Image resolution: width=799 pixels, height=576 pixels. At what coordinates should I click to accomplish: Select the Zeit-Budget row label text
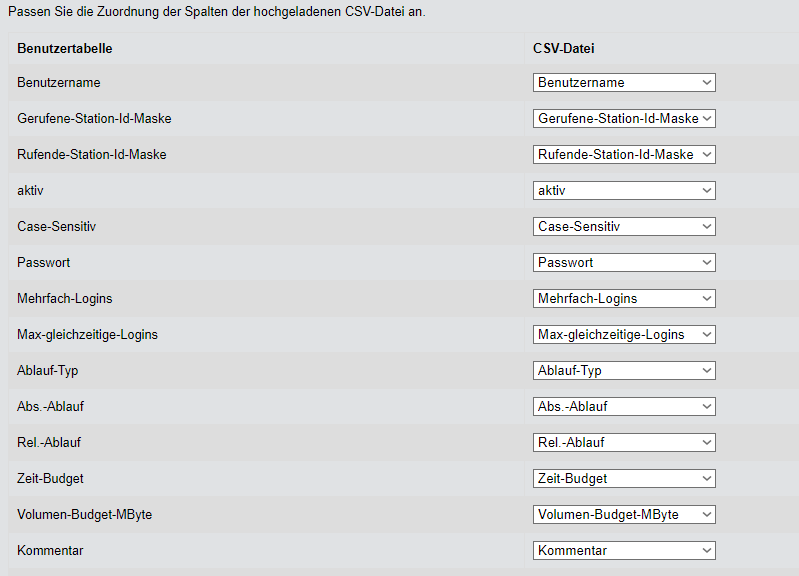pyautogui.click(x=52, y=479)
